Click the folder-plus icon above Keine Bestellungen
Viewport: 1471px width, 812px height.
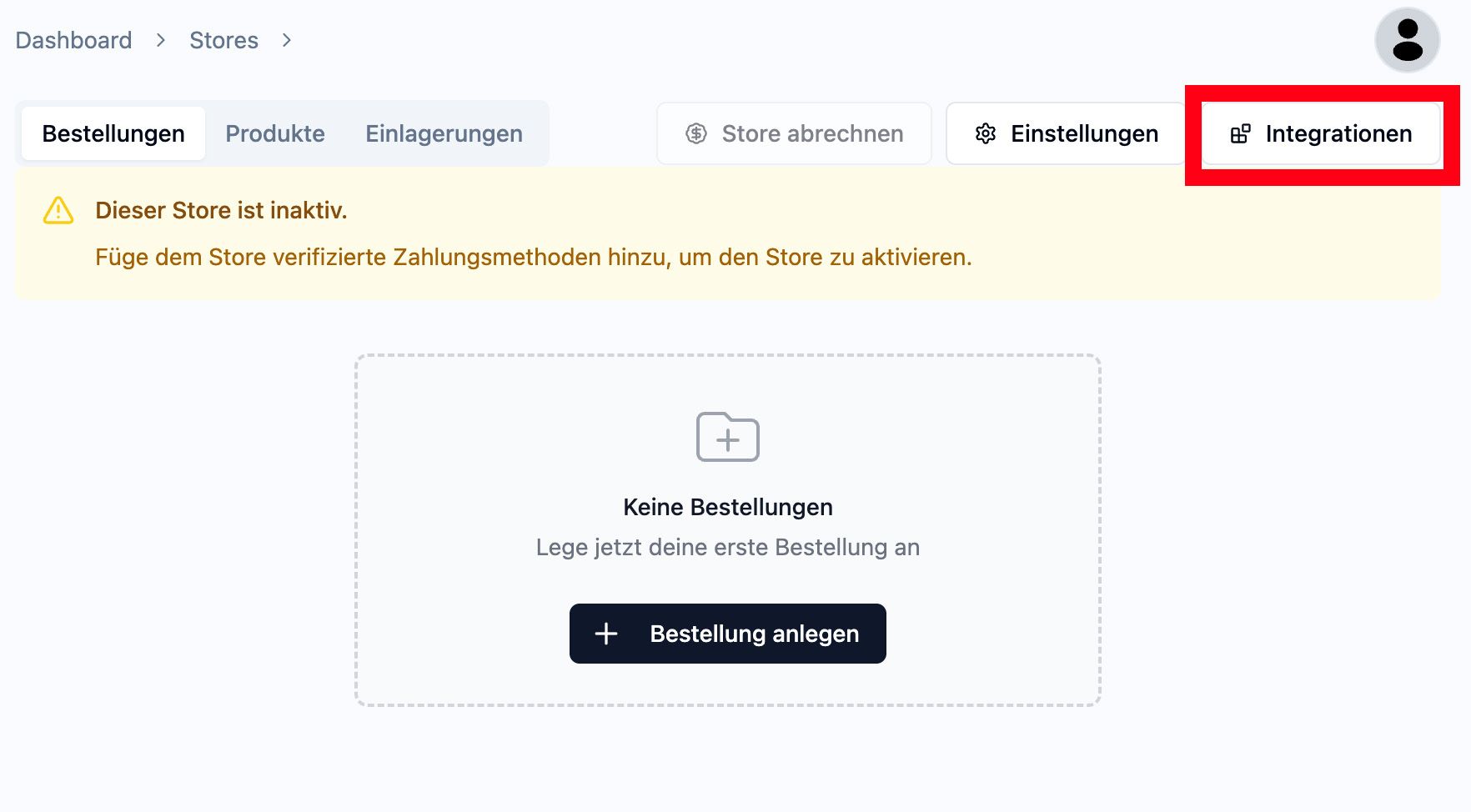click(728, 436)
